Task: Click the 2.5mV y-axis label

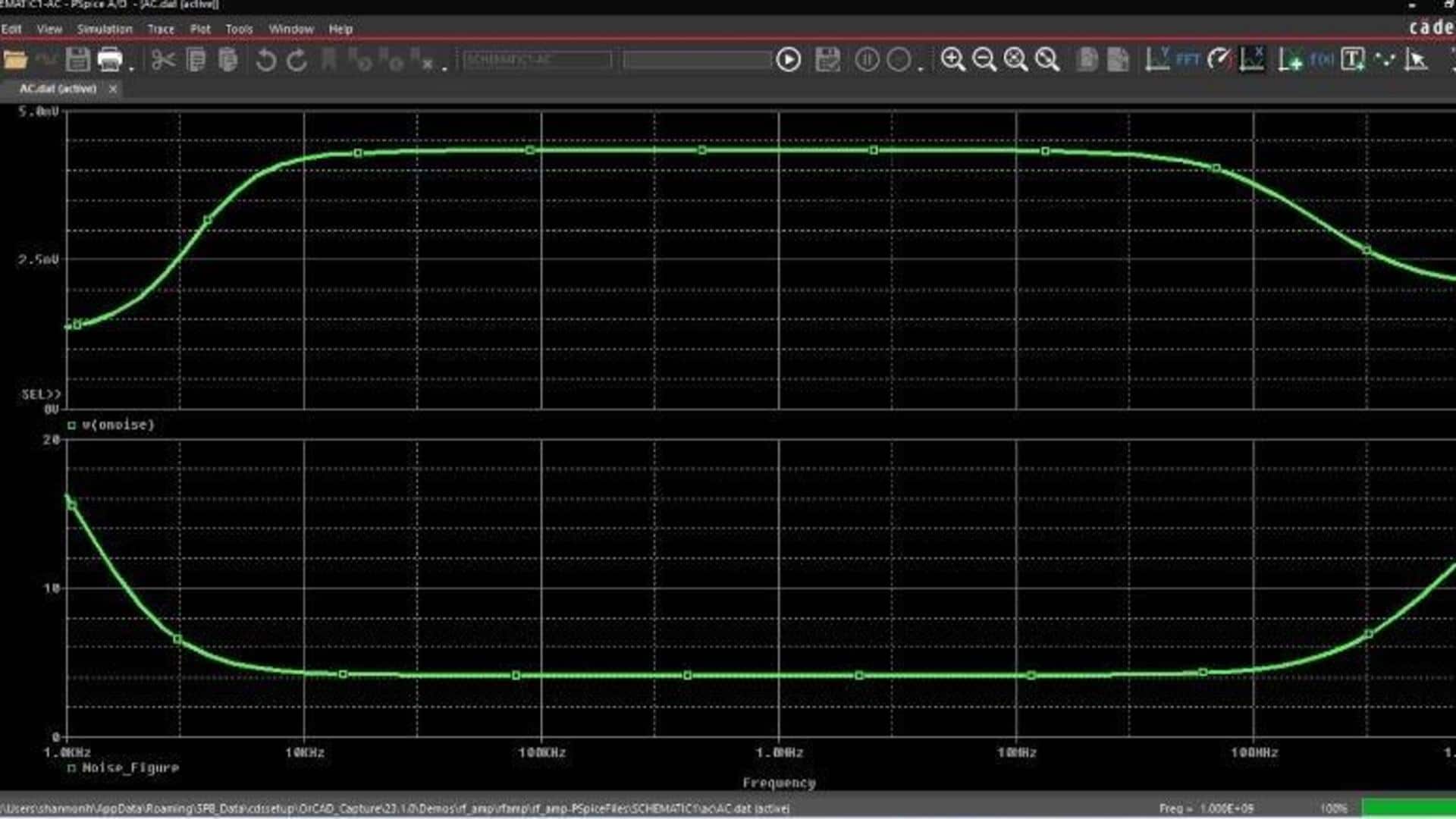Action: pos(39,259)
